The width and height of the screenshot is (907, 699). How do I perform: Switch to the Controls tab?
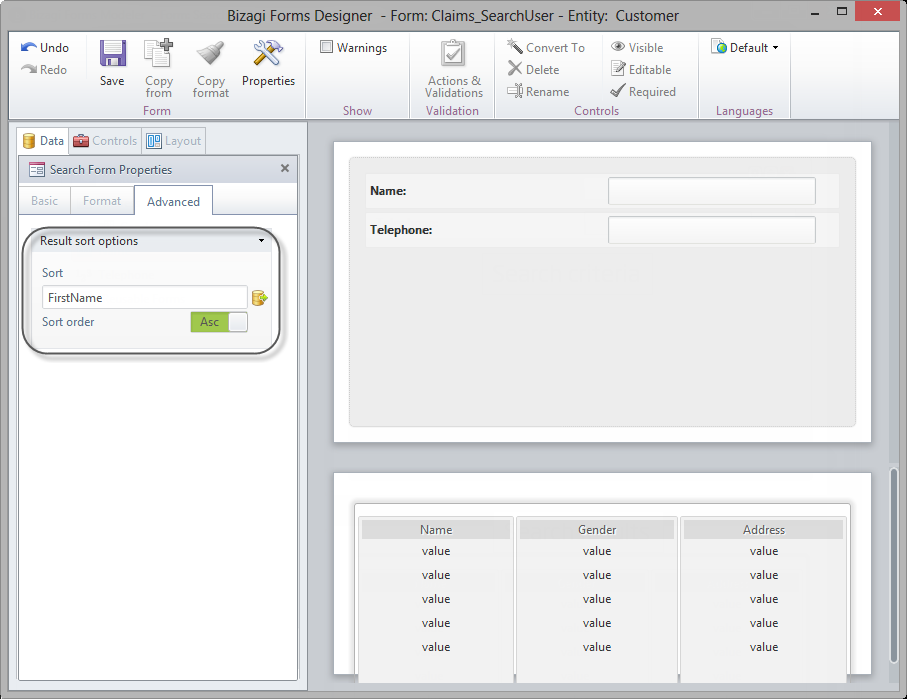pyautogui.click(x=105, y=141)
